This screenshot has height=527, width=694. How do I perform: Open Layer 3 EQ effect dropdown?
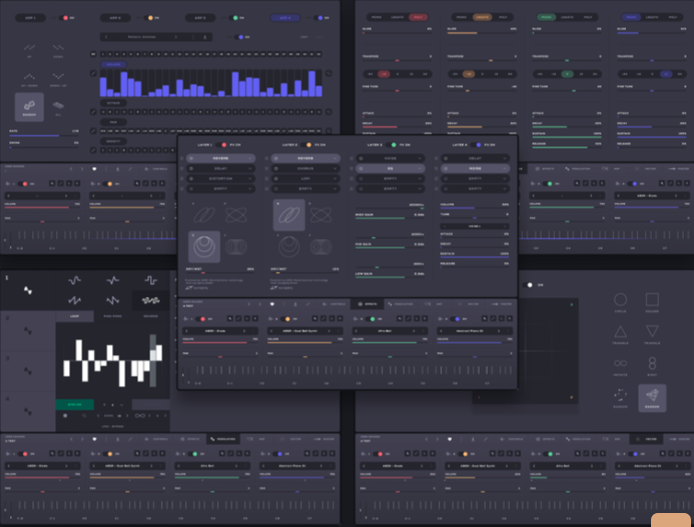(390, 169)
